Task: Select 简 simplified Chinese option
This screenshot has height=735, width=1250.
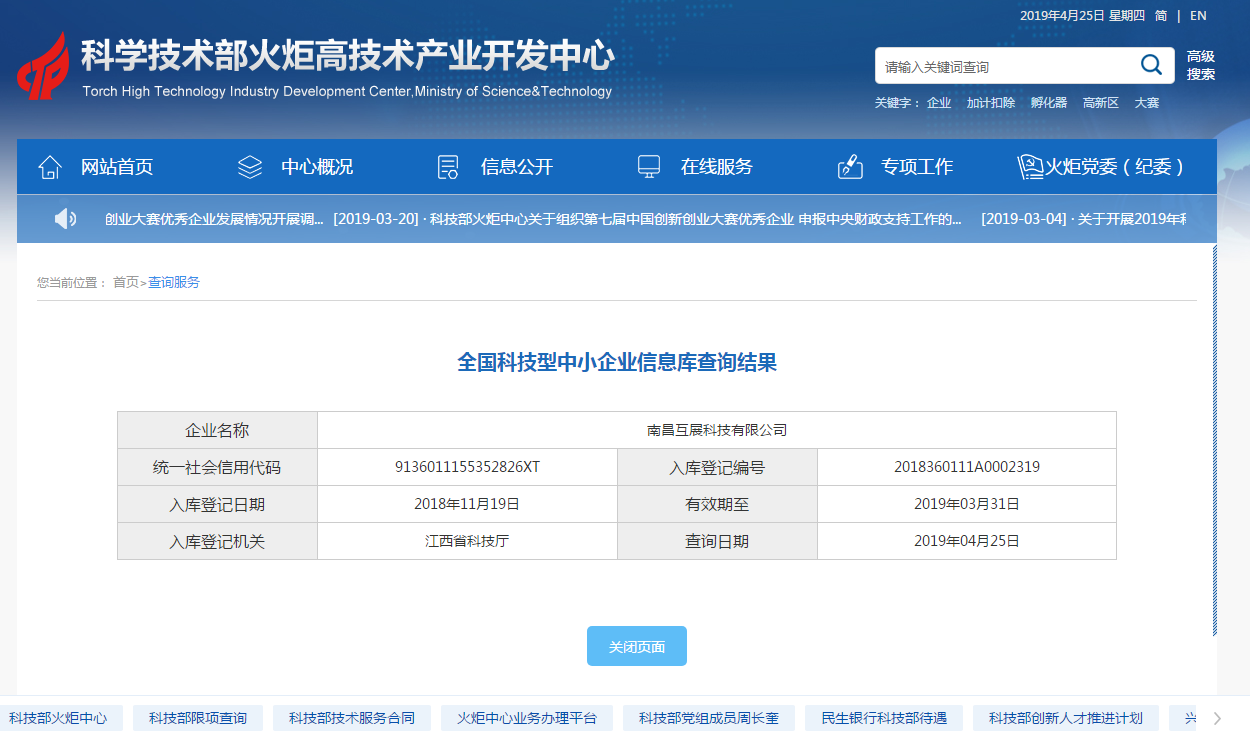Action: [1161, 16]
